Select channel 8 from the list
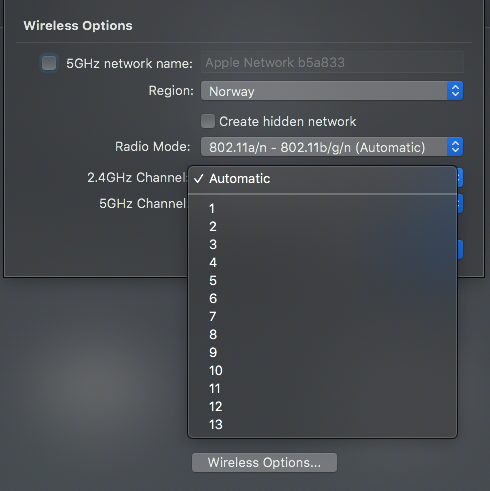Viewport: 490px width, 491px height. pos(322,335)
